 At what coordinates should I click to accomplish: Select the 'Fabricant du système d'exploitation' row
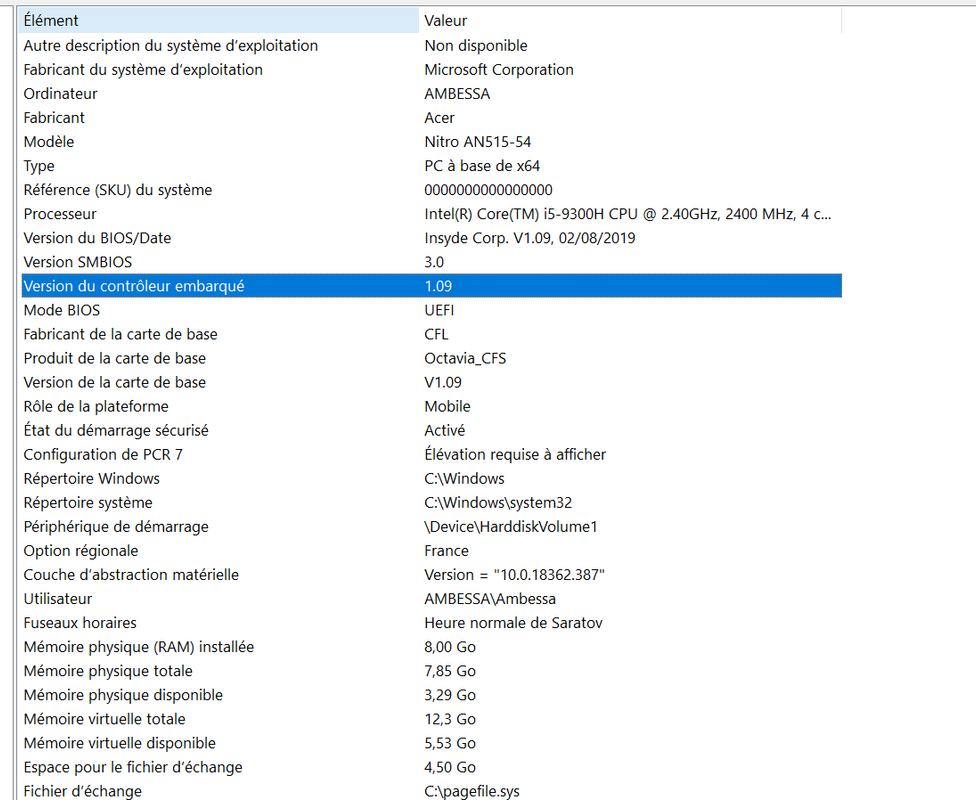(x=431, y=70)
